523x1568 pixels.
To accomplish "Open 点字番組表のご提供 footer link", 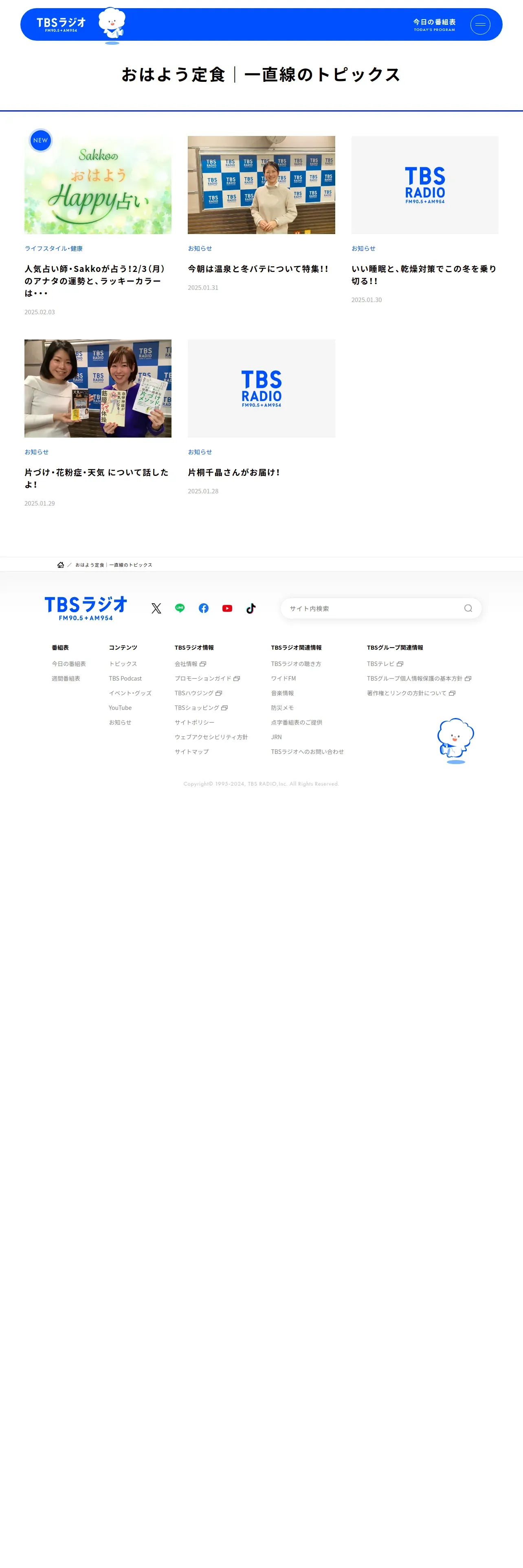I will 297,723.
